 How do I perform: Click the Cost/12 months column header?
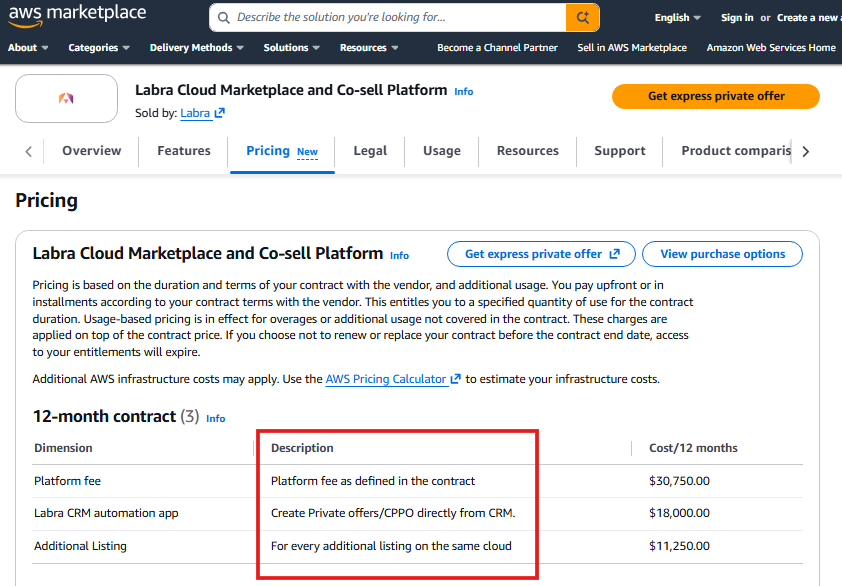point(693,448)
